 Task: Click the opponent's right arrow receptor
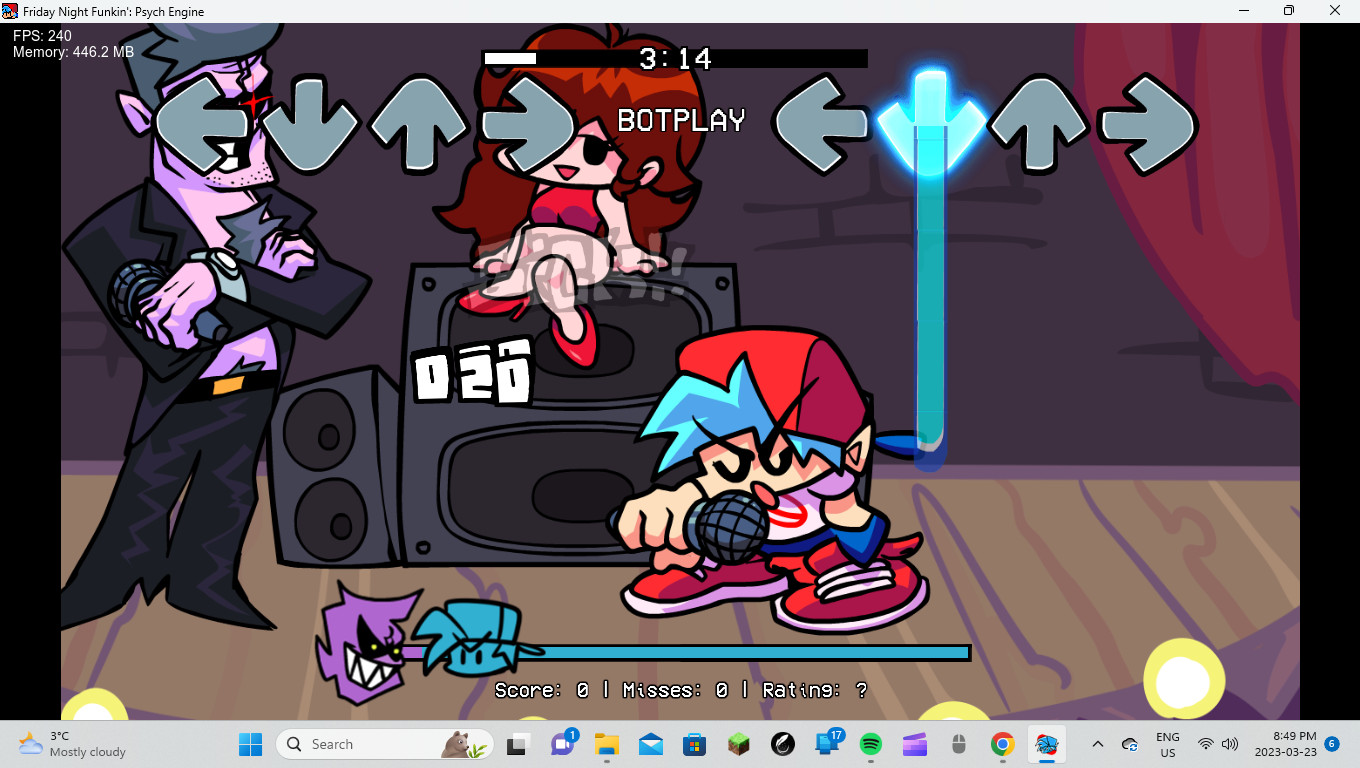click(x=529, y=123)
